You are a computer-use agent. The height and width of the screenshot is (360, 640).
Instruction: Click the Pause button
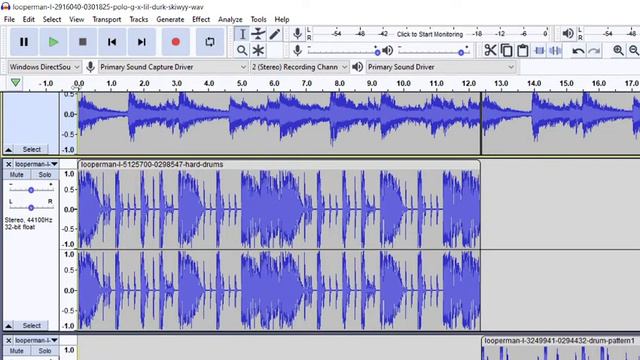tap(24, 42)
